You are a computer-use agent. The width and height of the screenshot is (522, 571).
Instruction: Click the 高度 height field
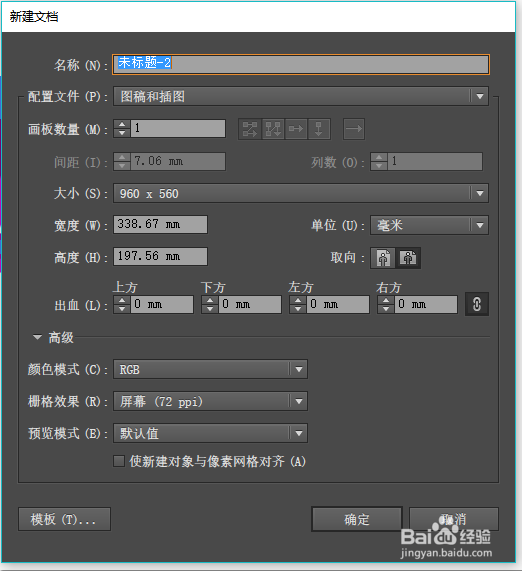[160, 256]
